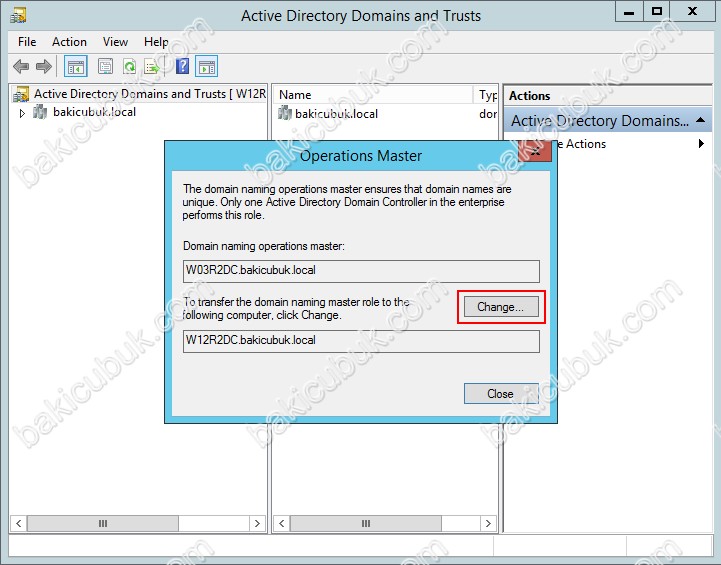Maximize the Active Directory Domains and Trusts window
This screenshot has width=721, height=565.
point(656,12)
